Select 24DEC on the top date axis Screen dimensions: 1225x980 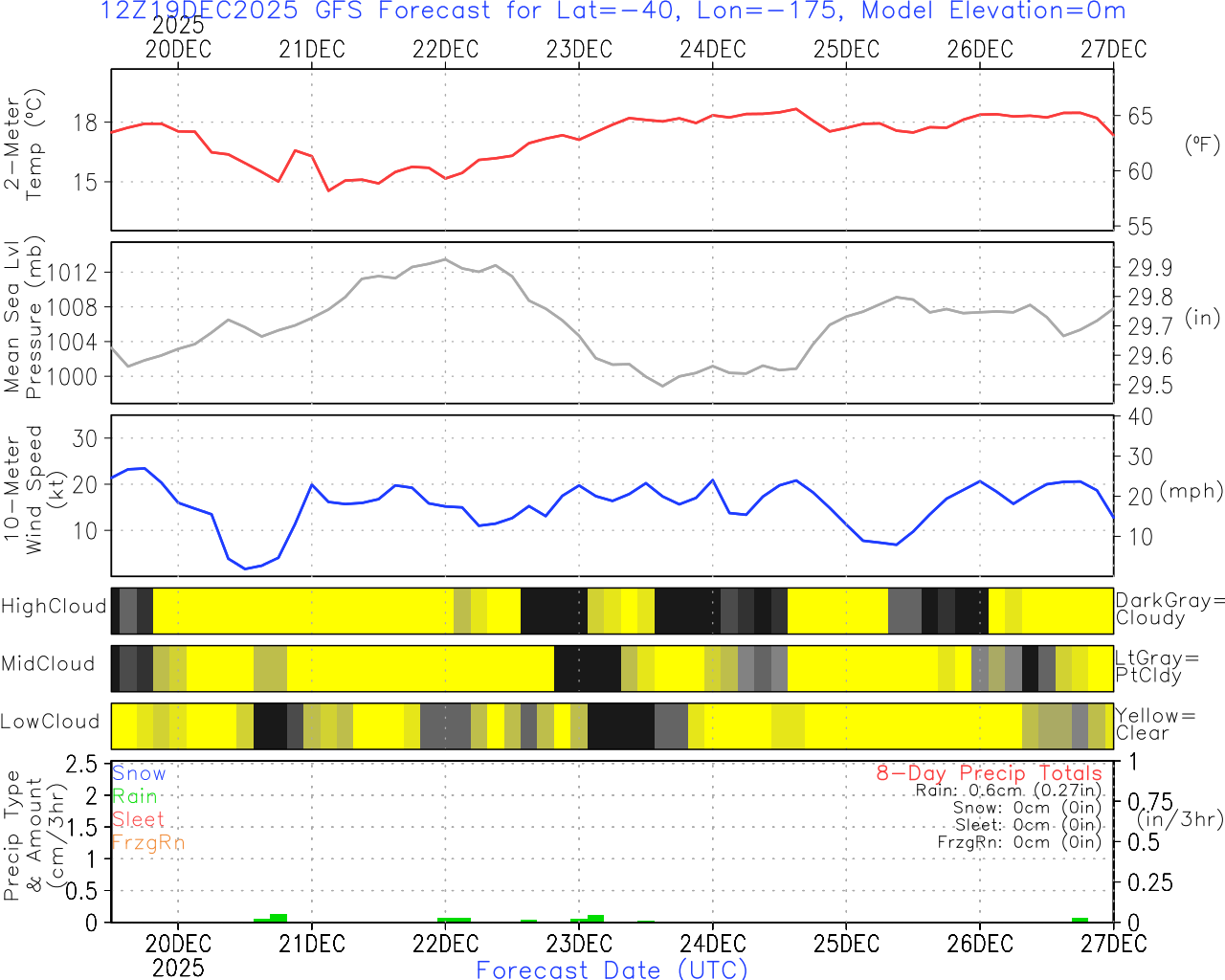point(712,50)
